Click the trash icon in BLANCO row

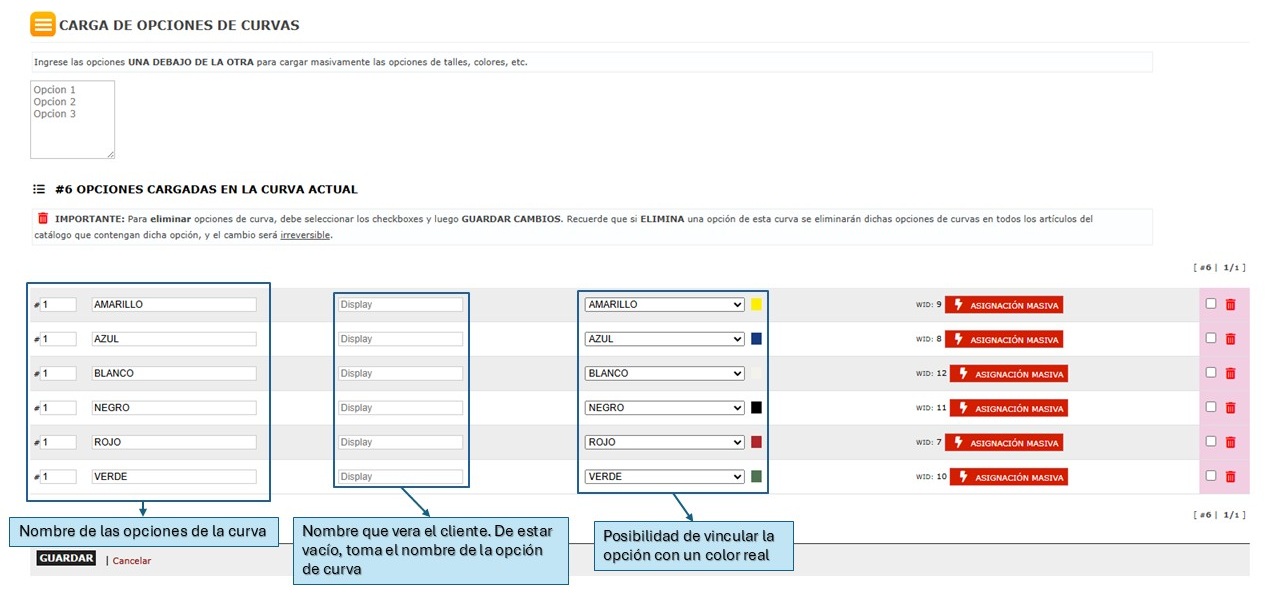pyautogui.click(x=1230, y=373)
